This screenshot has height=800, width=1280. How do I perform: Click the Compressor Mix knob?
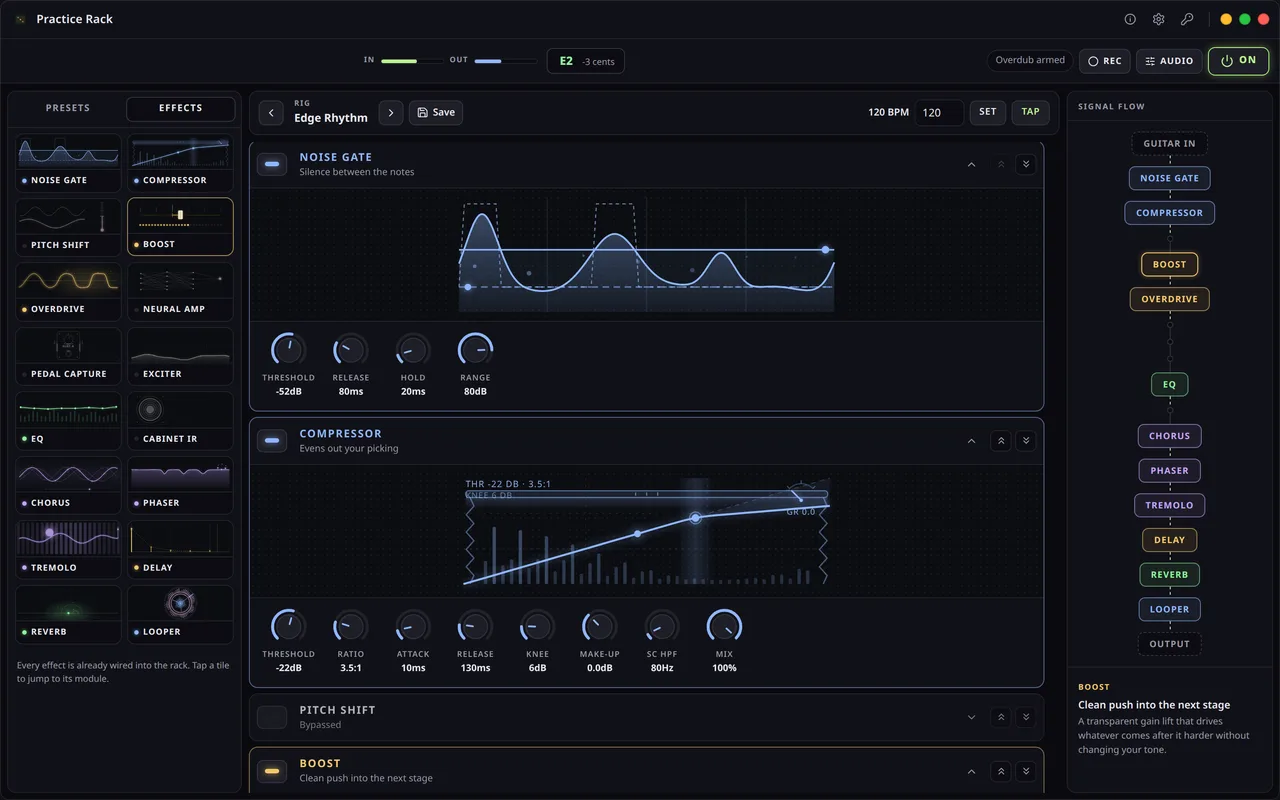724,627
